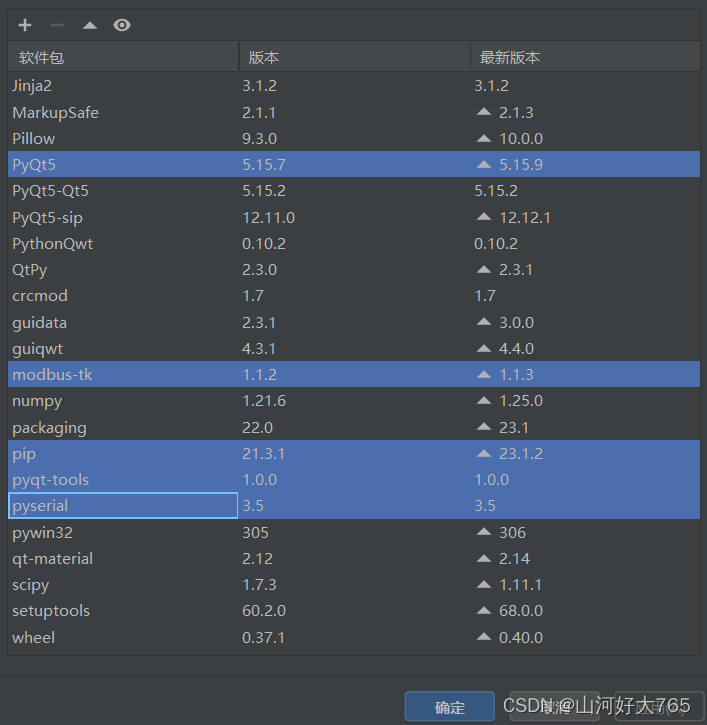Select the PyQt5 package name
The width and height of the screenshot is (707, 725).
coord(34,165)
